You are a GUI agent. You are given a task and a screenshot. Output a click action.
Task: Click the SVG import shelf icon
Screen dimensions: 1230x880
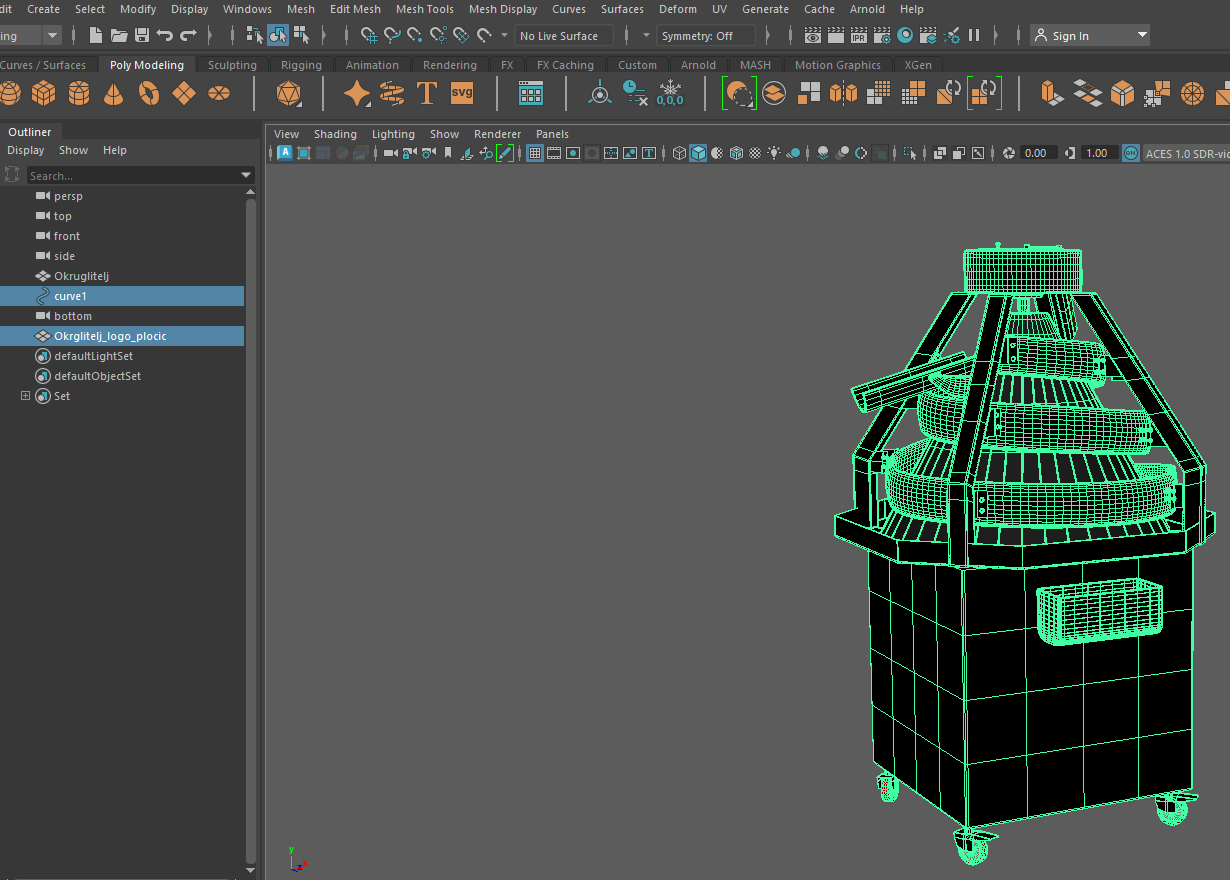pyautogui.click(x=462, y=94)
